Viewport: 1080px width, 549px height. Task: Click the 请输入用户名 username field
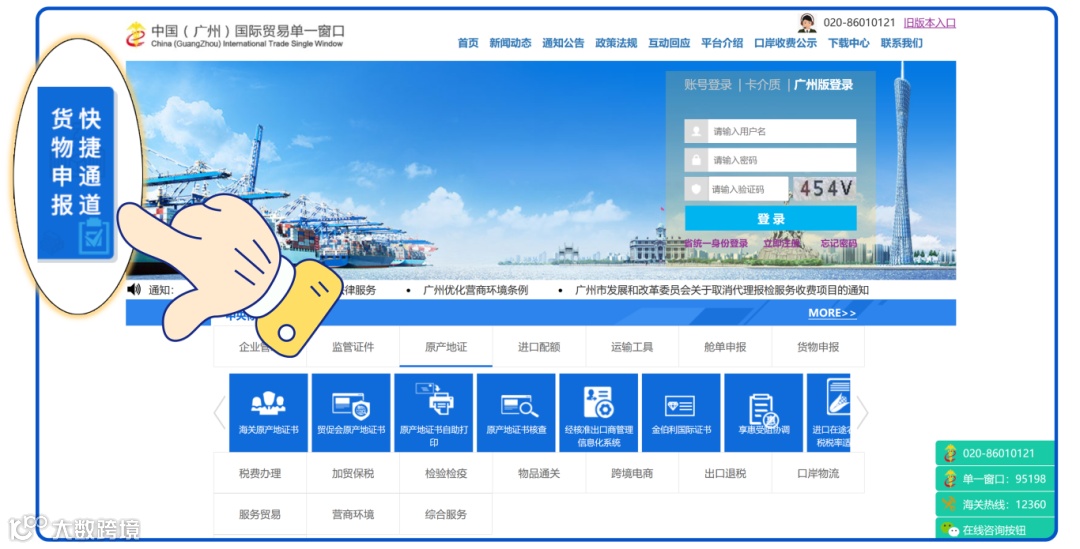(x=770, y=131)
